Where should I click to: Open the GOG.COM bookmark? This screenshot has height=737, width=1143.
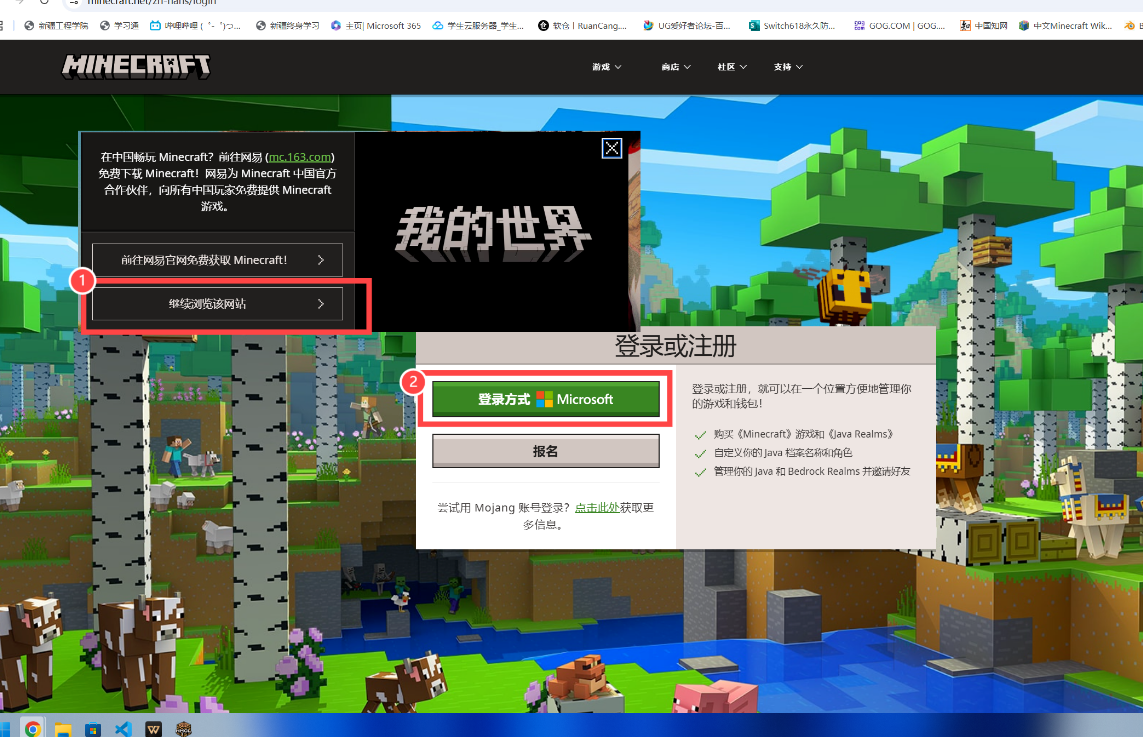click(x=900, y=26)
